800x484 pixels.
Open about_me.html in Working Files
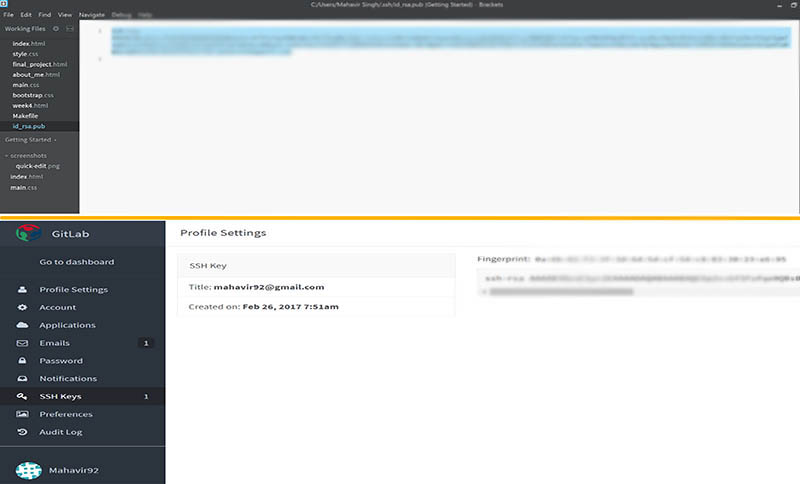coord(36,74)
